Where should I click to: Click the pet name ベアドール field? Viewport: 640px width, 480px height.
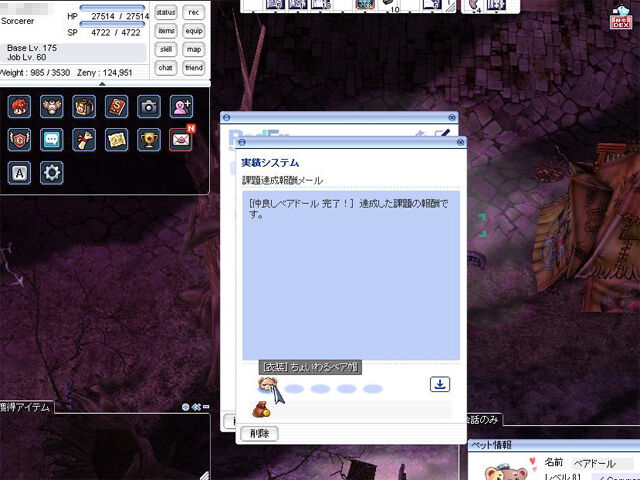[601, 464]
